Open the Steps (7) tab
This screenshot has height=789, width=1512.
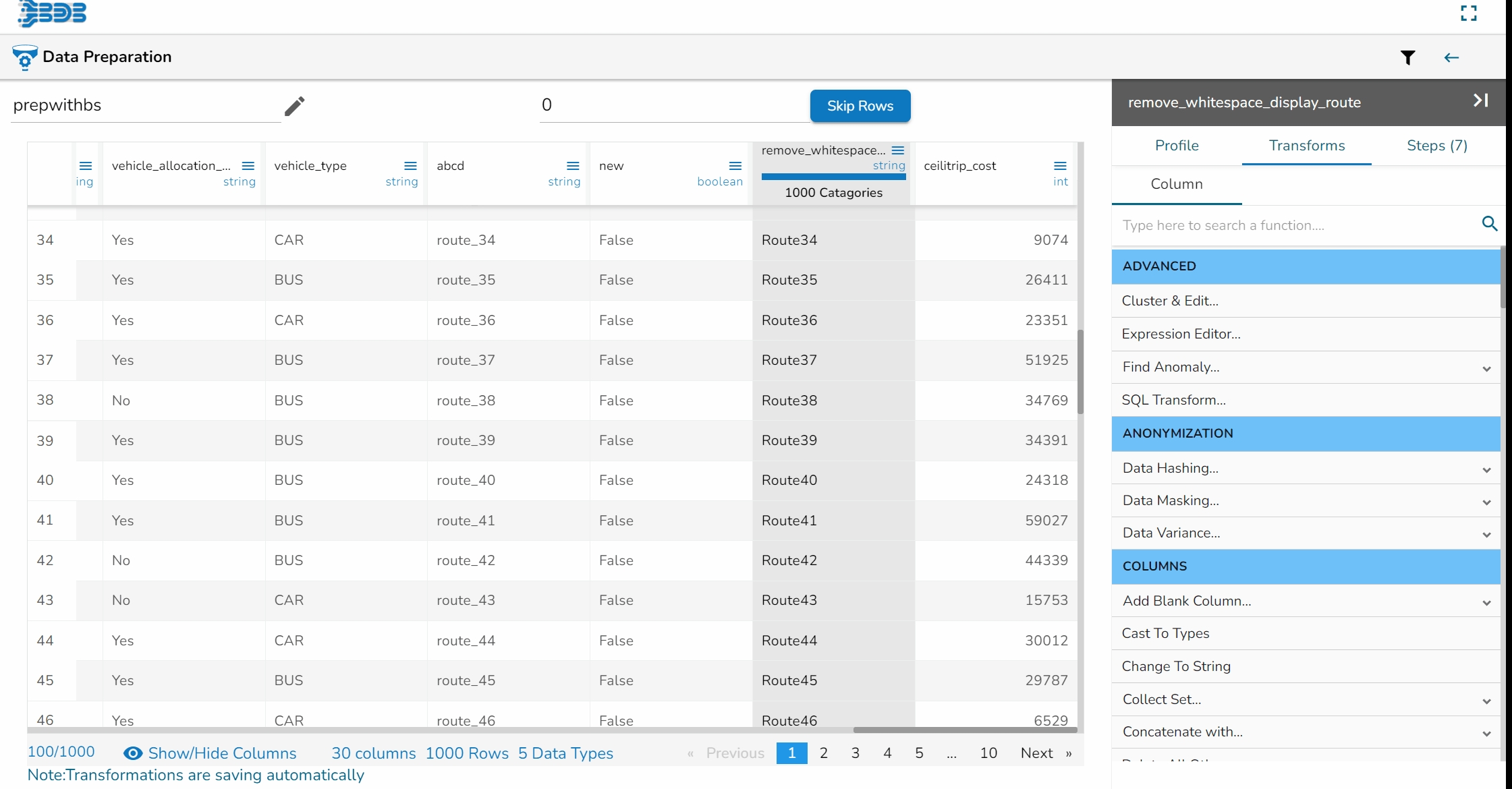pos(1436,146)
